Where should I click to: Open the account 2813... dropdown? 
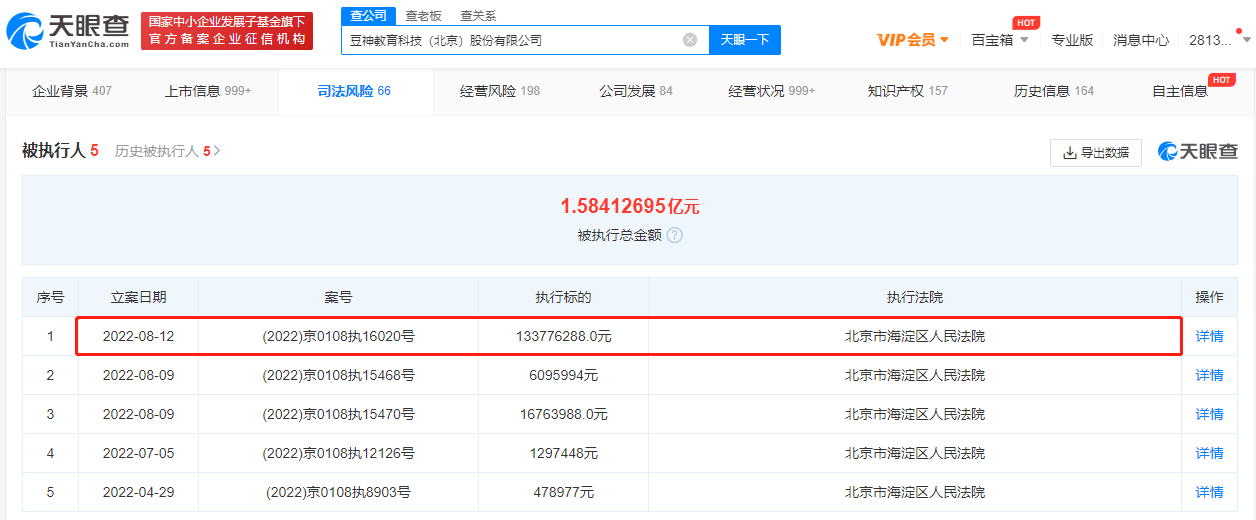click(1219, 40)
